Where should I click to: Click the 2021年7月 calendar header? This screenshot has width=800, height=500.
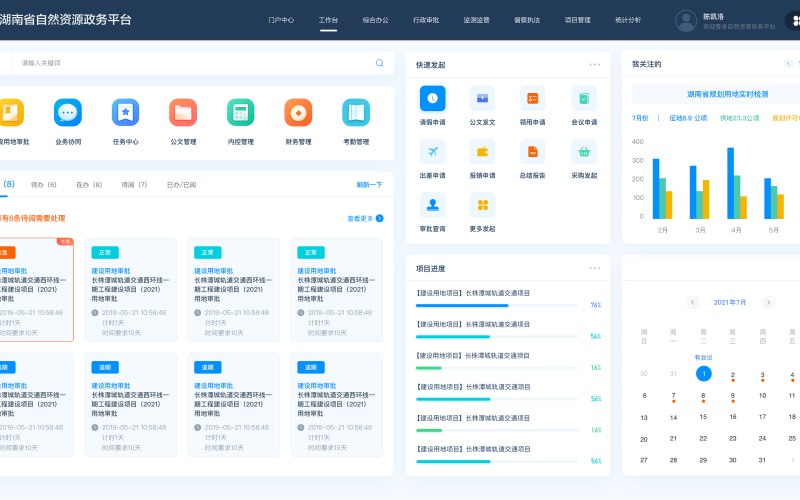(730, 303)
